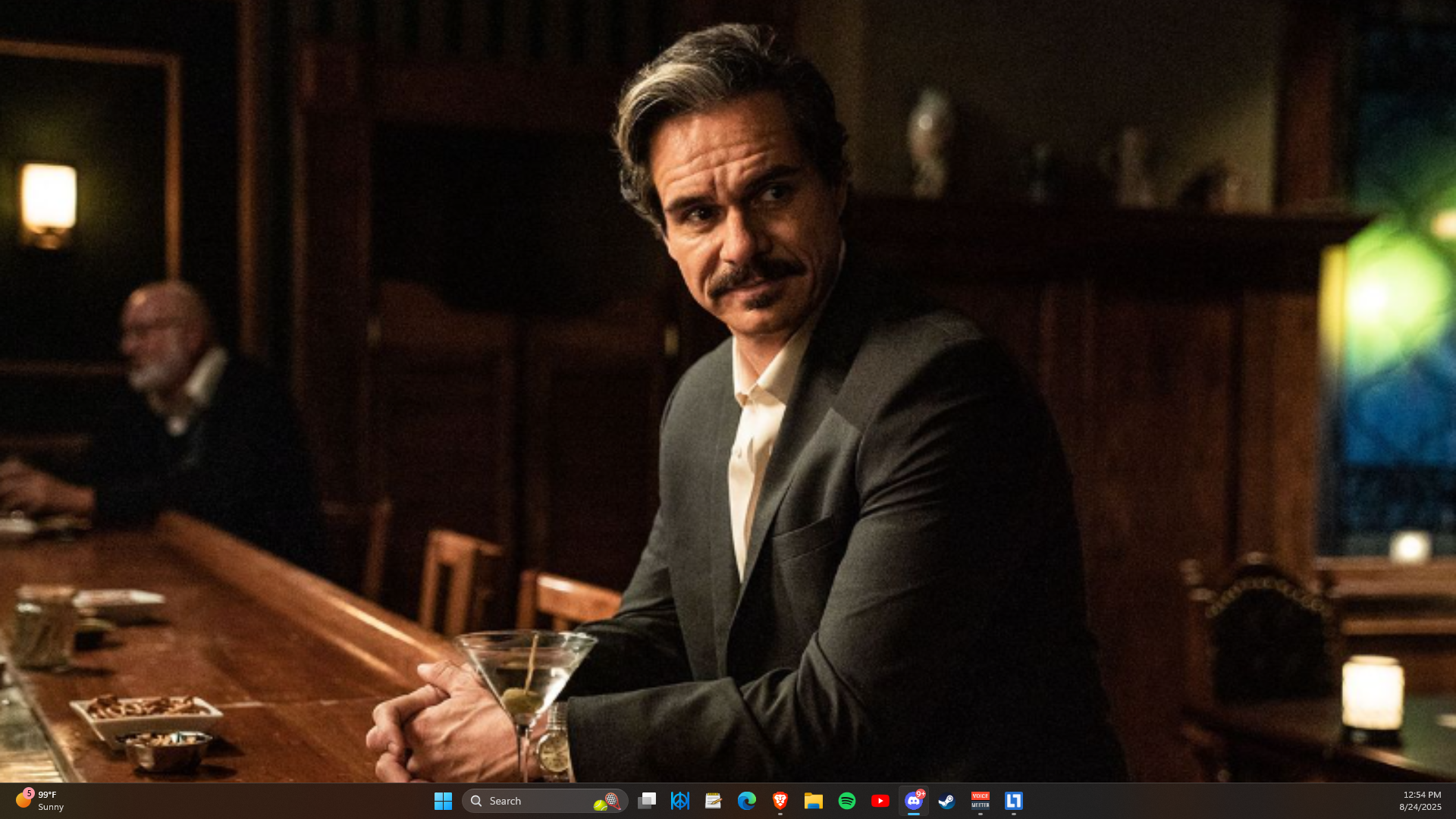The height and width of the screenshot is (819, 1456).
Task: Open File Explorer
Action: click(814, 801)
